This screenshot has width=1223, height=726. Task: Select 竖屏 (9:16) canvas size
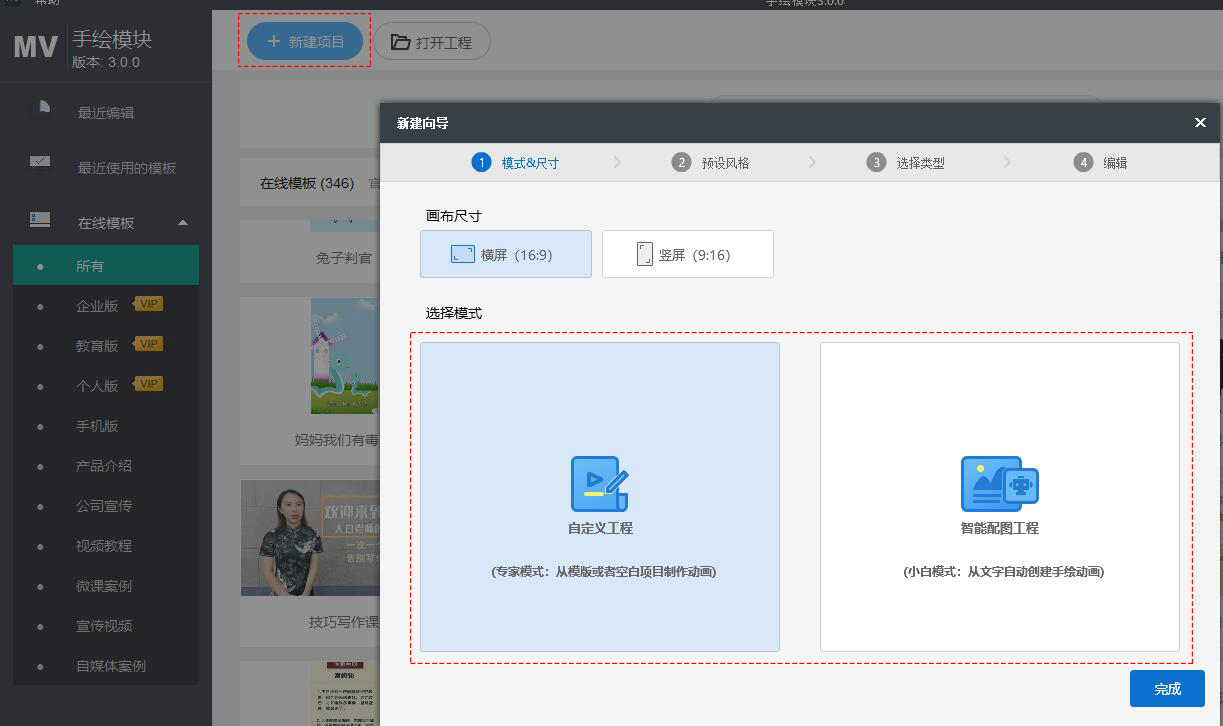point(687,254)
